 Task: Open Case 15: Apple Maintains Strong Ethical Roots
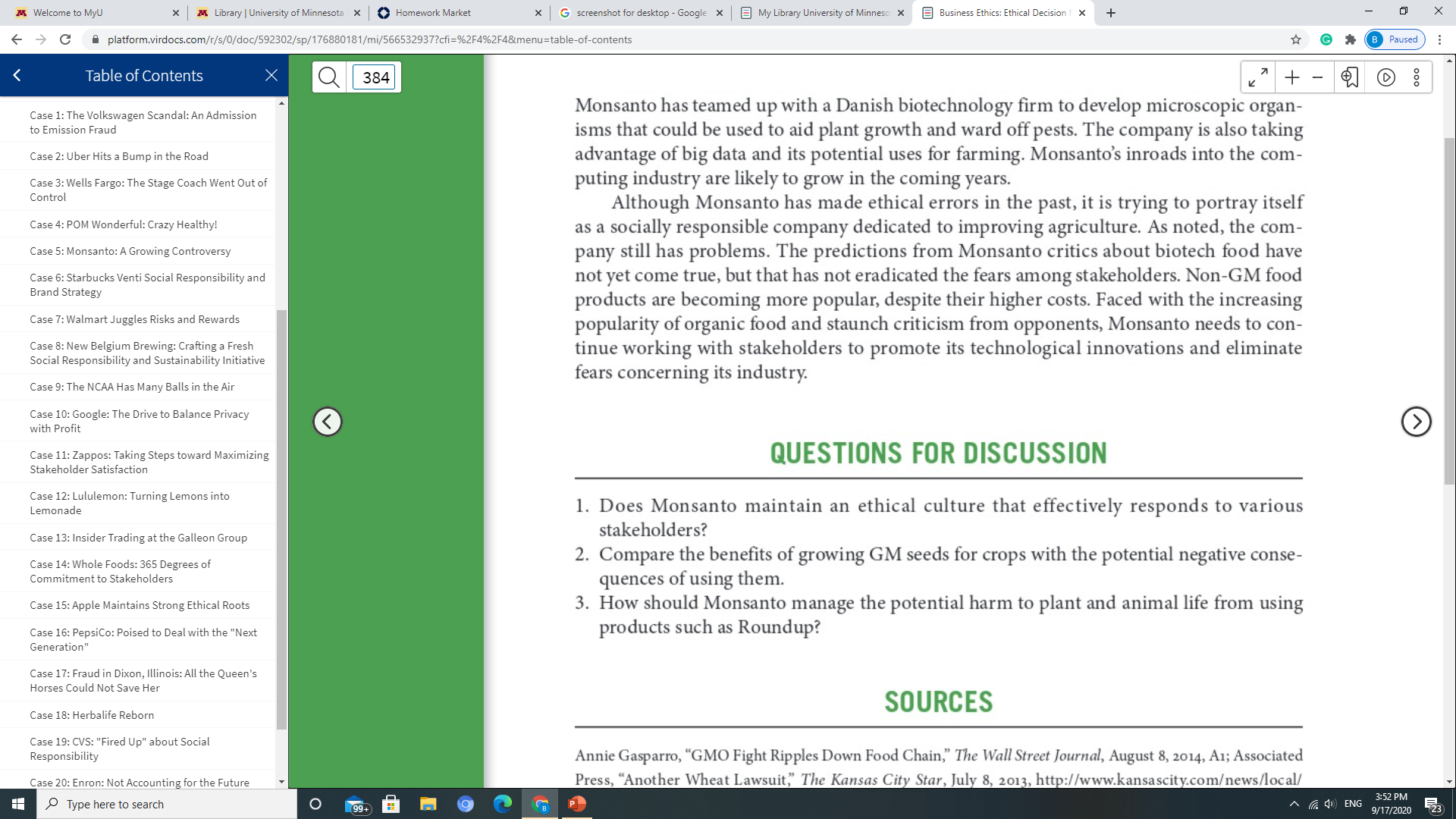point(140,605)
